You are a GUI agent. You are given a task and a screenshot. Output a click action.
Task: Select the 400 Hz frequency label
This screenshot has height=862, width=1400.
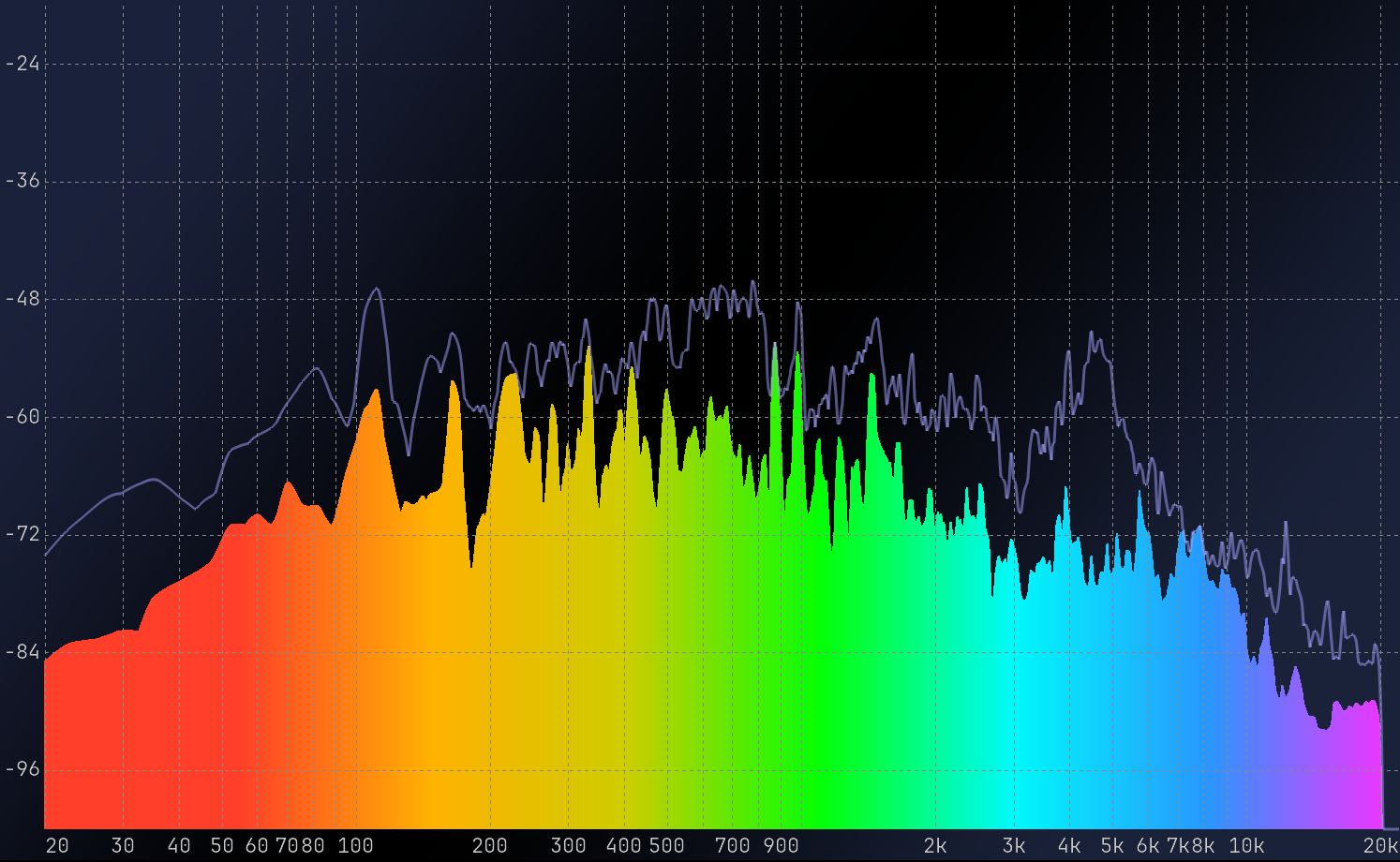624,846
